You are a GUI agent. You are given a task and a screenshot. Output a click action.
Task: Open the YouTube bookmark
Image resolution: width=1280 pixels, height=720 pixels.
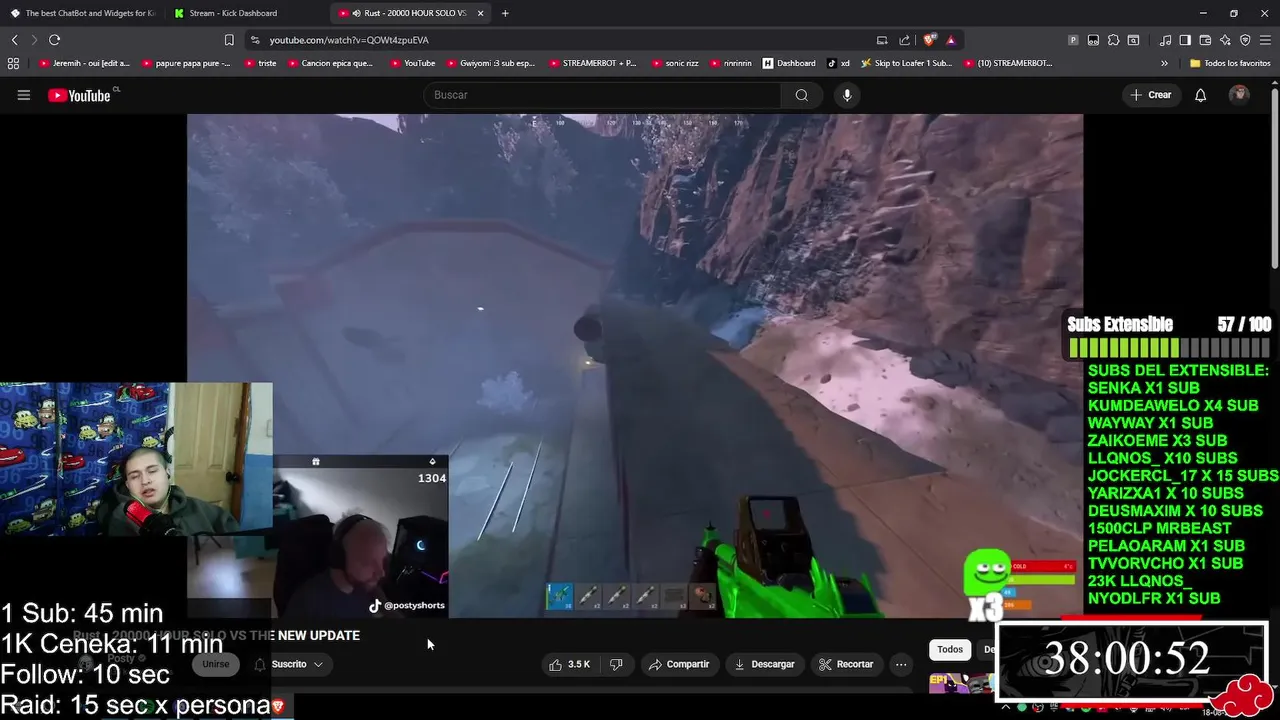tap(412, 63)
